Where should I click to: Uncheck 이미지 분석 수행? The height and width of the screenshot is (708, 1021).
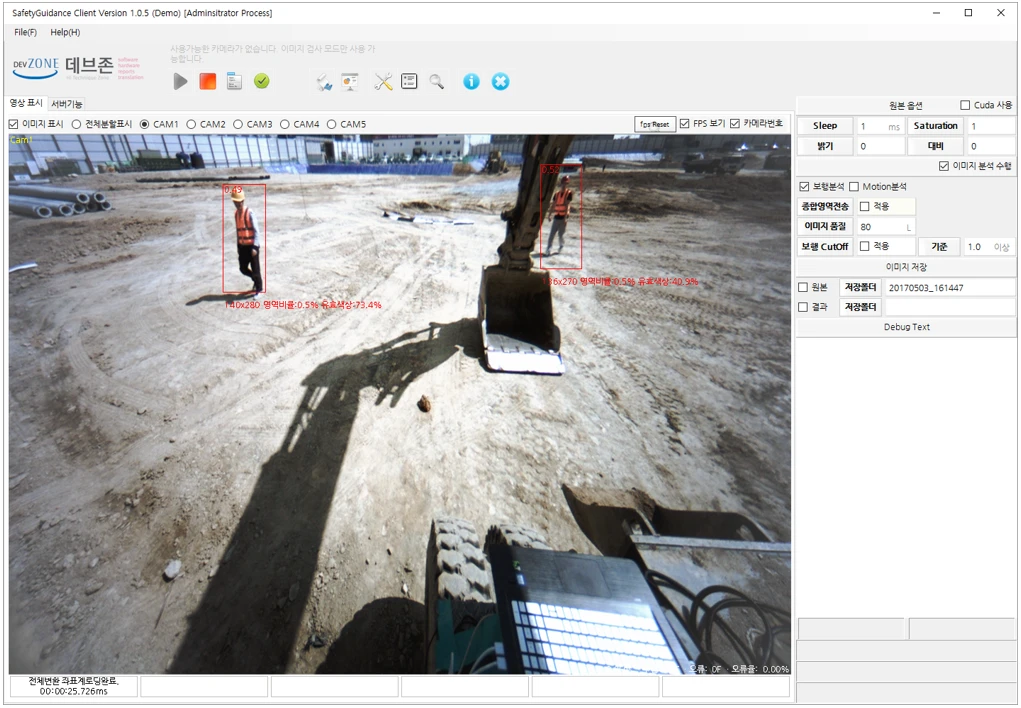click(944, 166)
